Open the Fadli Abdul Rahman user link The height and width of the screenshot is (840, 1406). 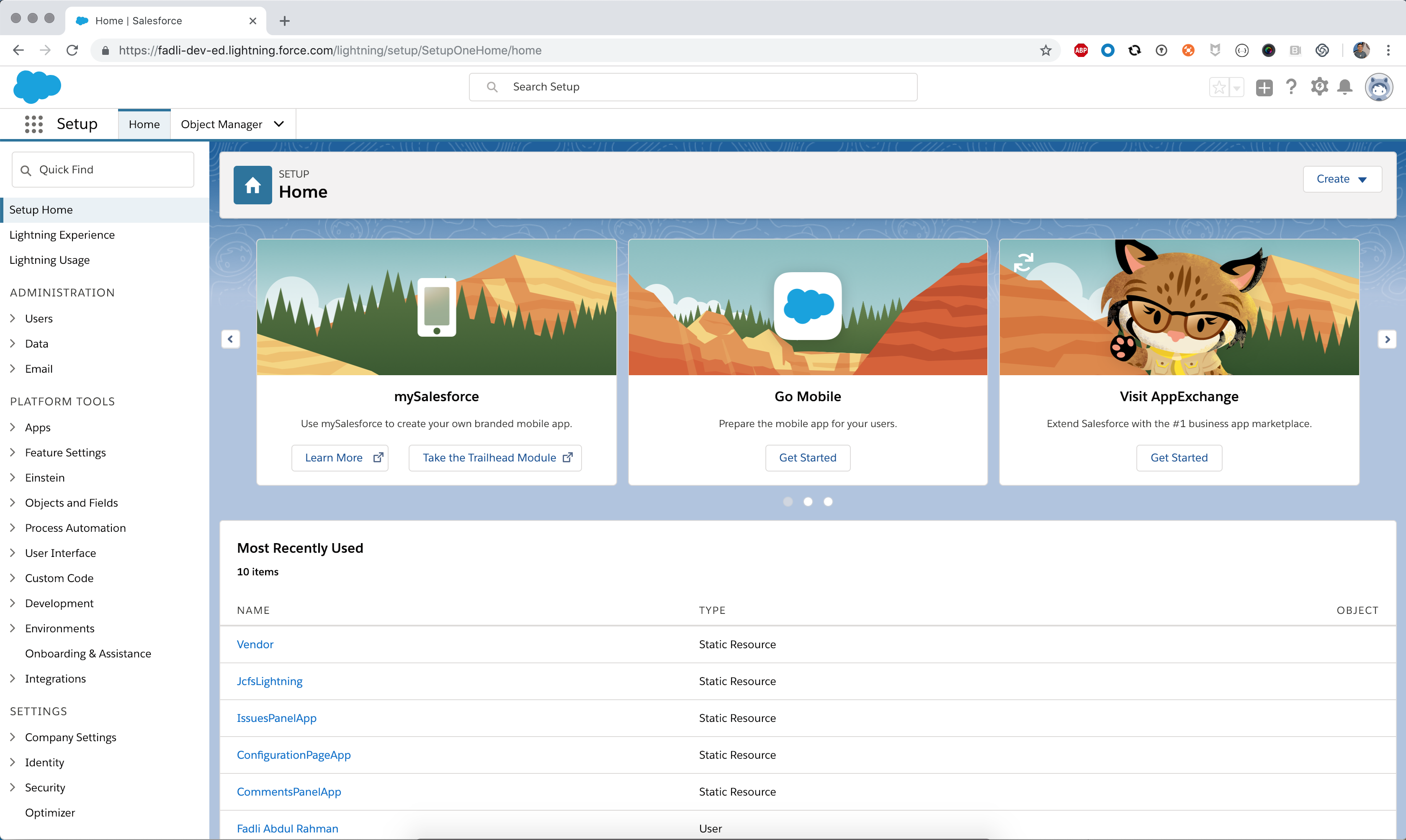point(287,828)
